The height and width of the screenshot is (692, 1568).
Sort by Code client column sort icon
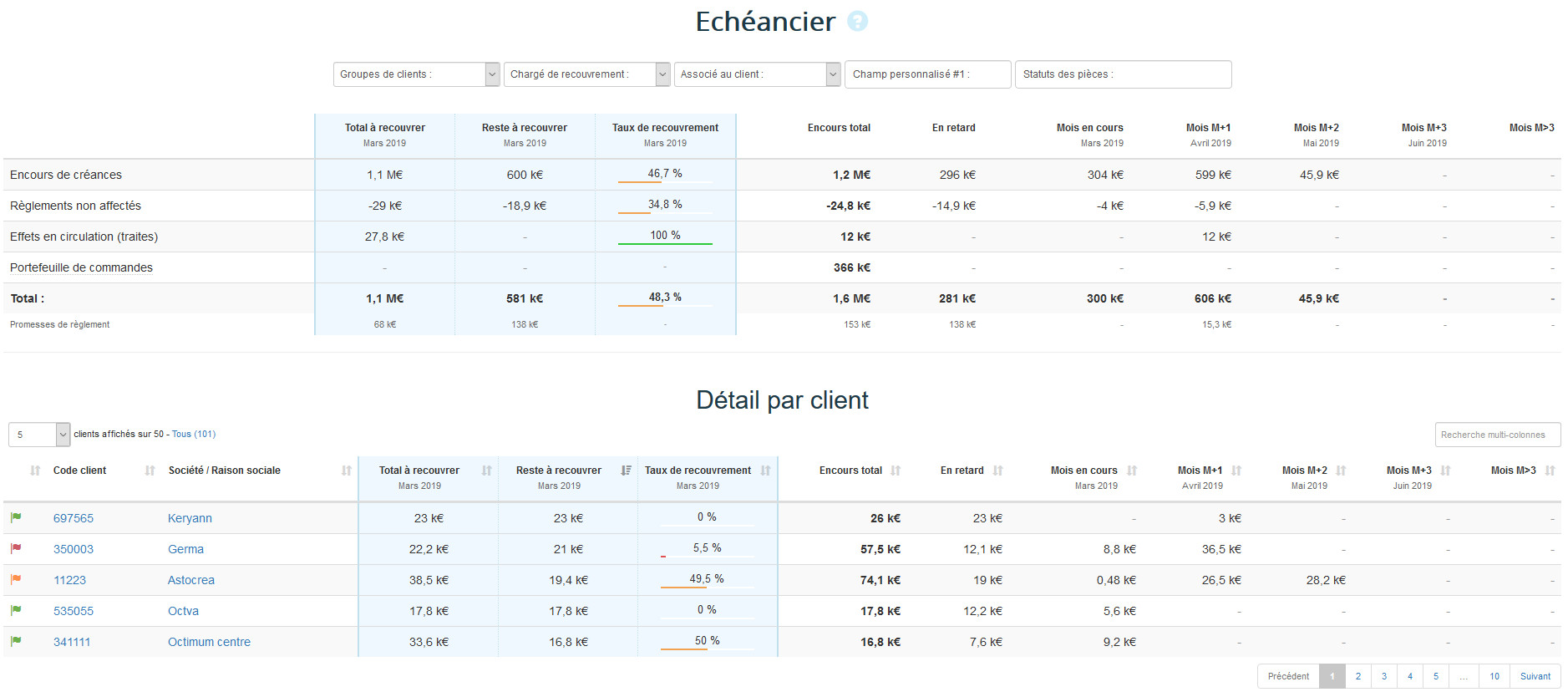tap(150, 471)
